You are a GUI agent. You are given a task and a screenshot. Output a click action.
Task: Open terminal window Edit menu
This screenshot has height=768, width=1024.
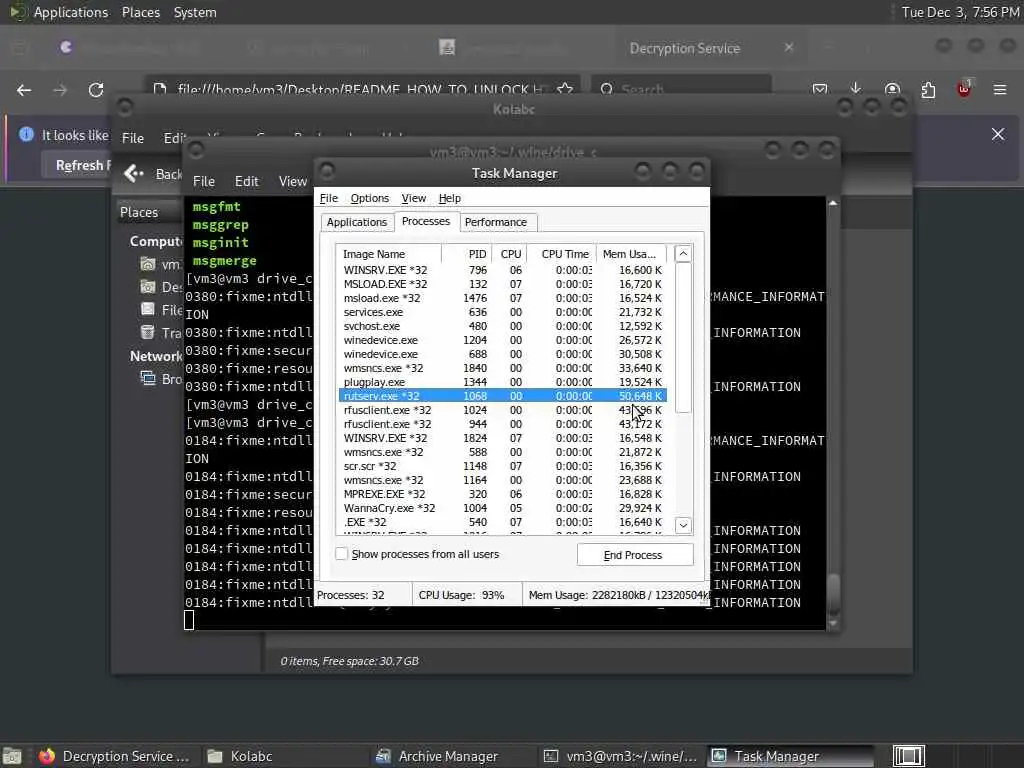(x=246, y=181)
